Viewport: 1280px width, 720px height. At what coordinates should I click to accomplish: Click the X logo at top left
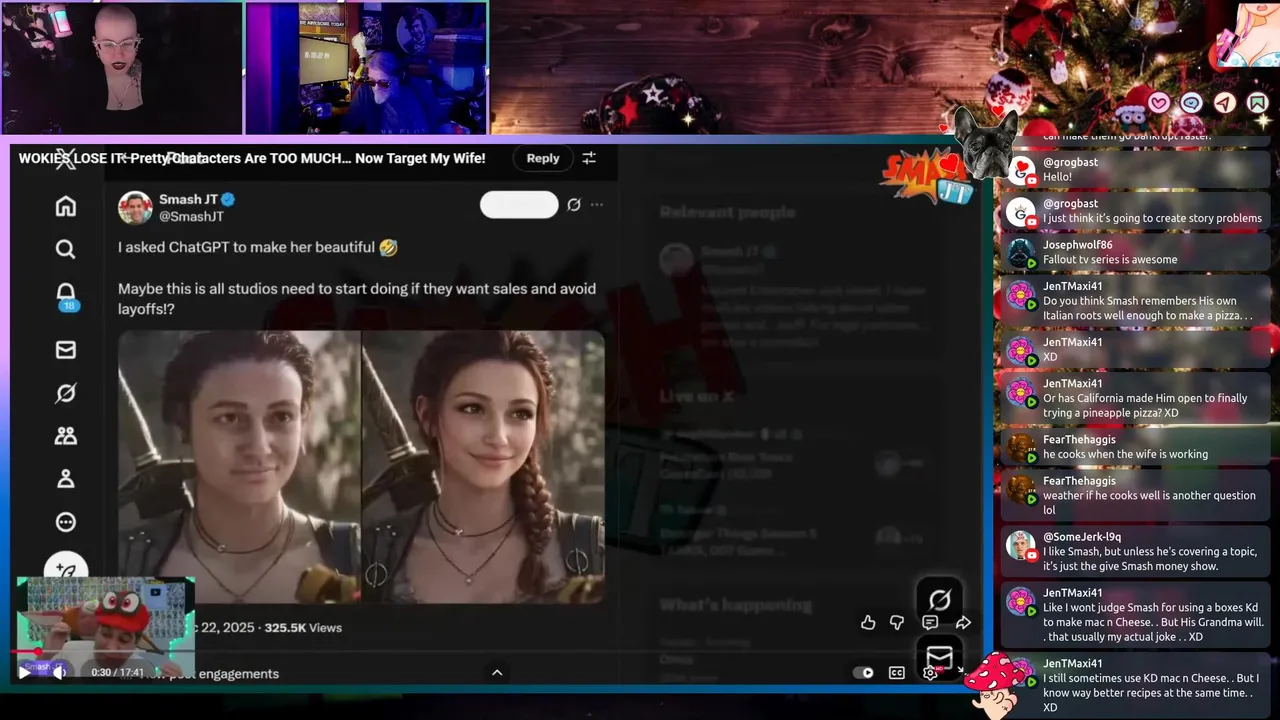[65, 158]
